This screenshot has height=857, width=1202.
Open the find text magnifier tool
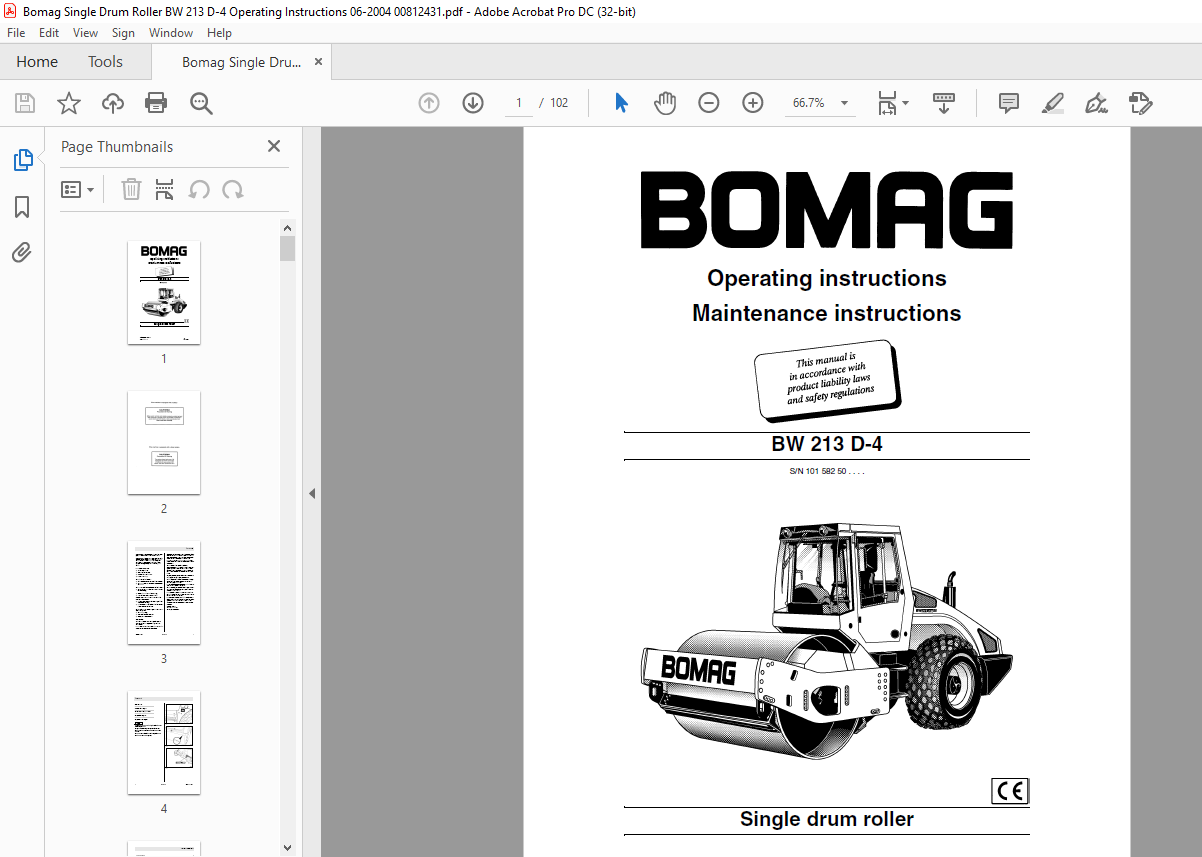click(x=201, y=103)
